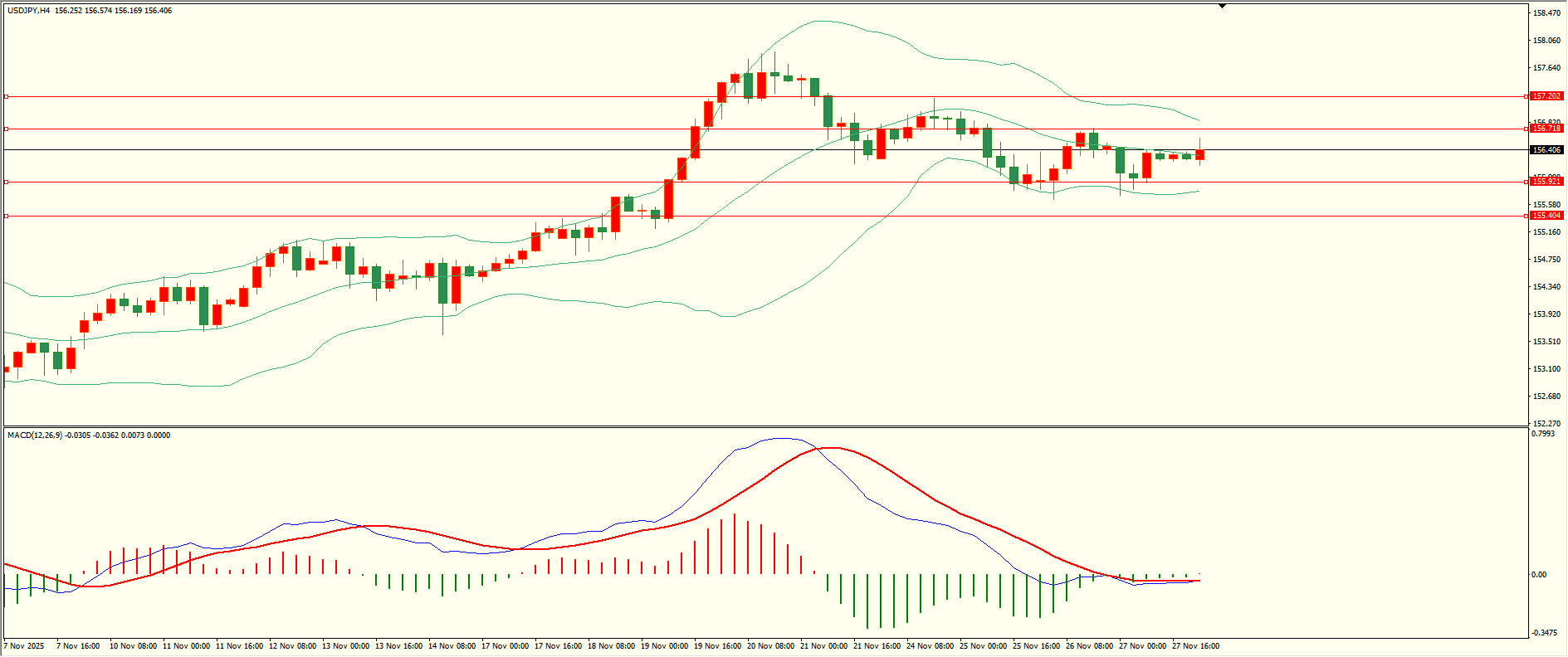Select left handle of 156.718 line
Image resolution: width=1568 pixels, height=657 pixels.
(7, 129)
